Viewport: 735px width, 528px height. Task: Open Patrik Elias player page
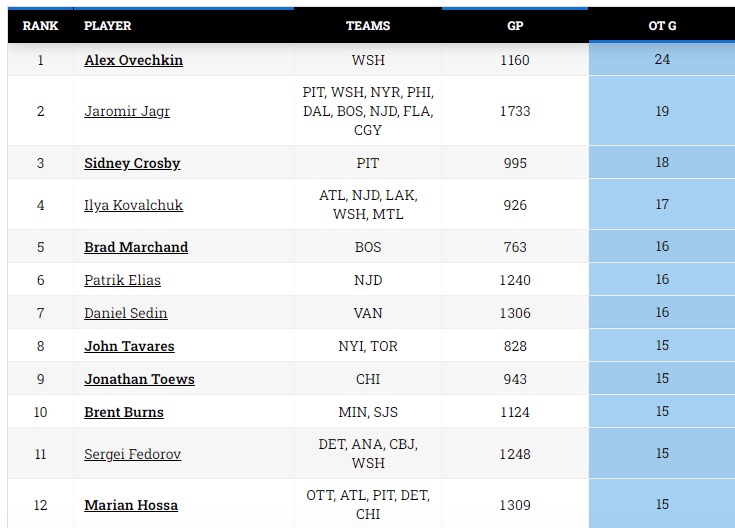(122, 280)
